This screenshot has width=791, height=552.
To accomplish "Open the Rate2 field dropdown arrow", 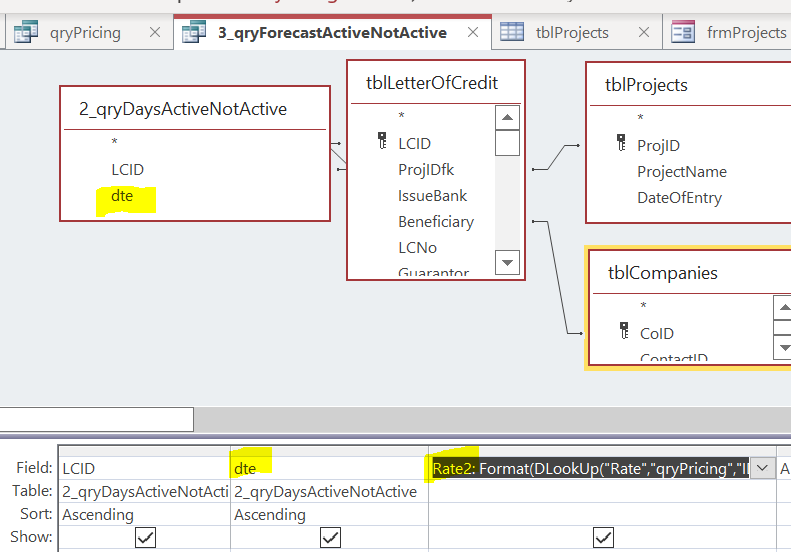I will point(763,468).
